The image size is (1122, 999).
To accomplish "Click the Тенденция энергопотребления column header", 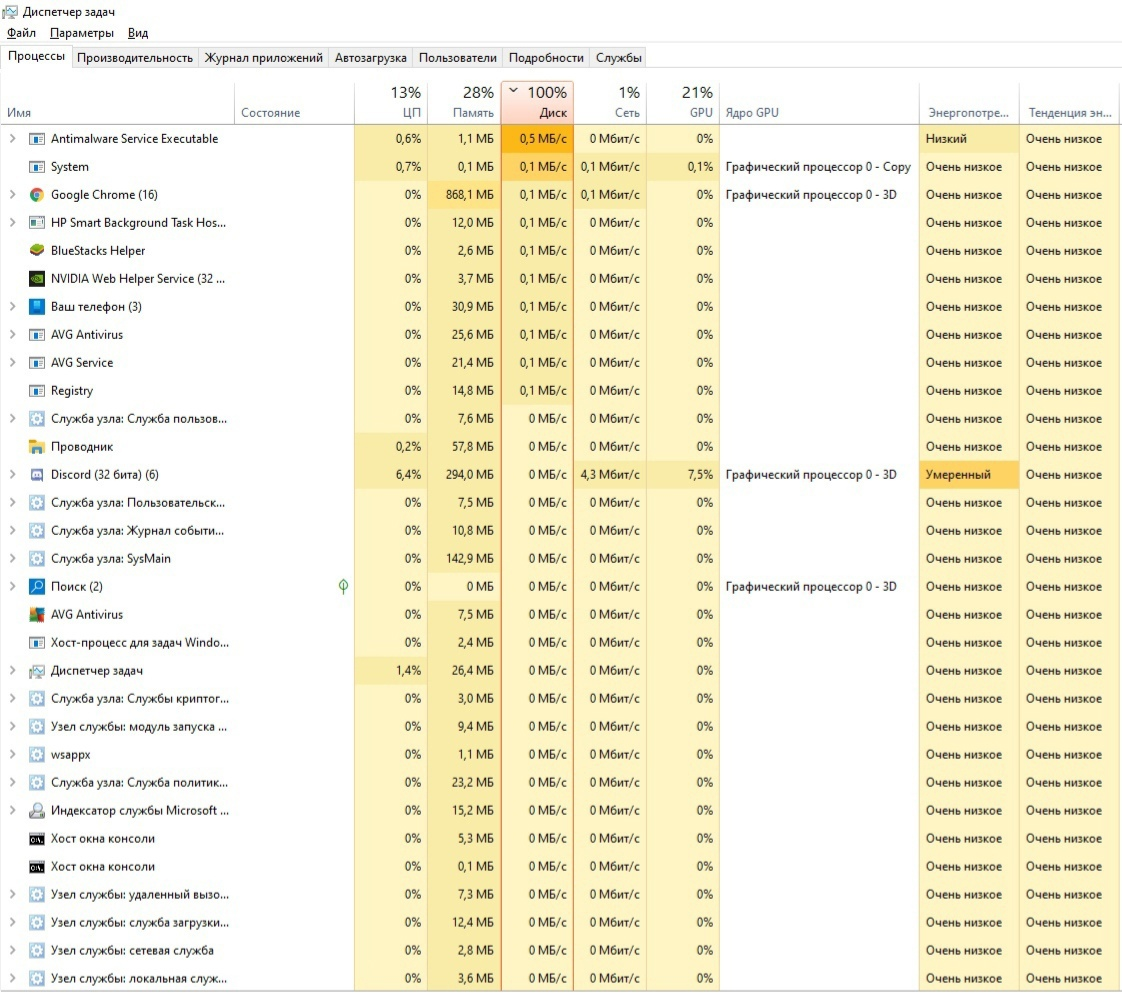I will (1070, 102).
